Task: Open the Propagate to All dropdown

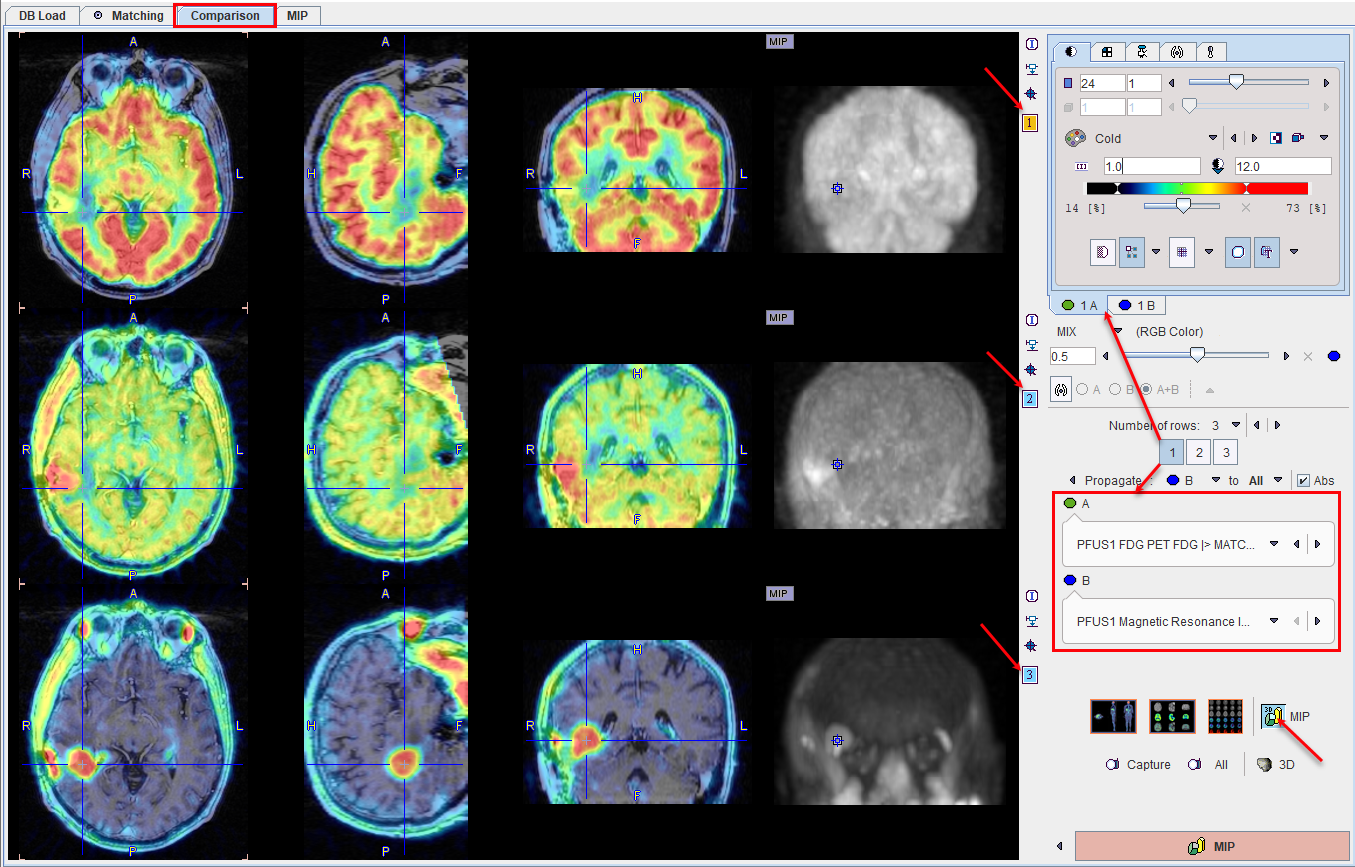Action: tap(1277, 480)
